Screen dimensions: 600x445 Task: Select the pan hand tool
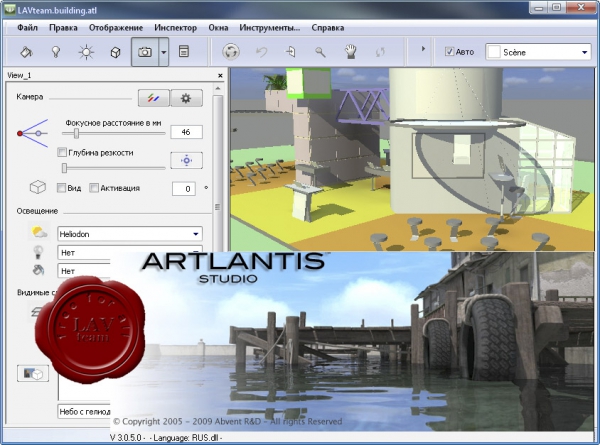[351, 51]
